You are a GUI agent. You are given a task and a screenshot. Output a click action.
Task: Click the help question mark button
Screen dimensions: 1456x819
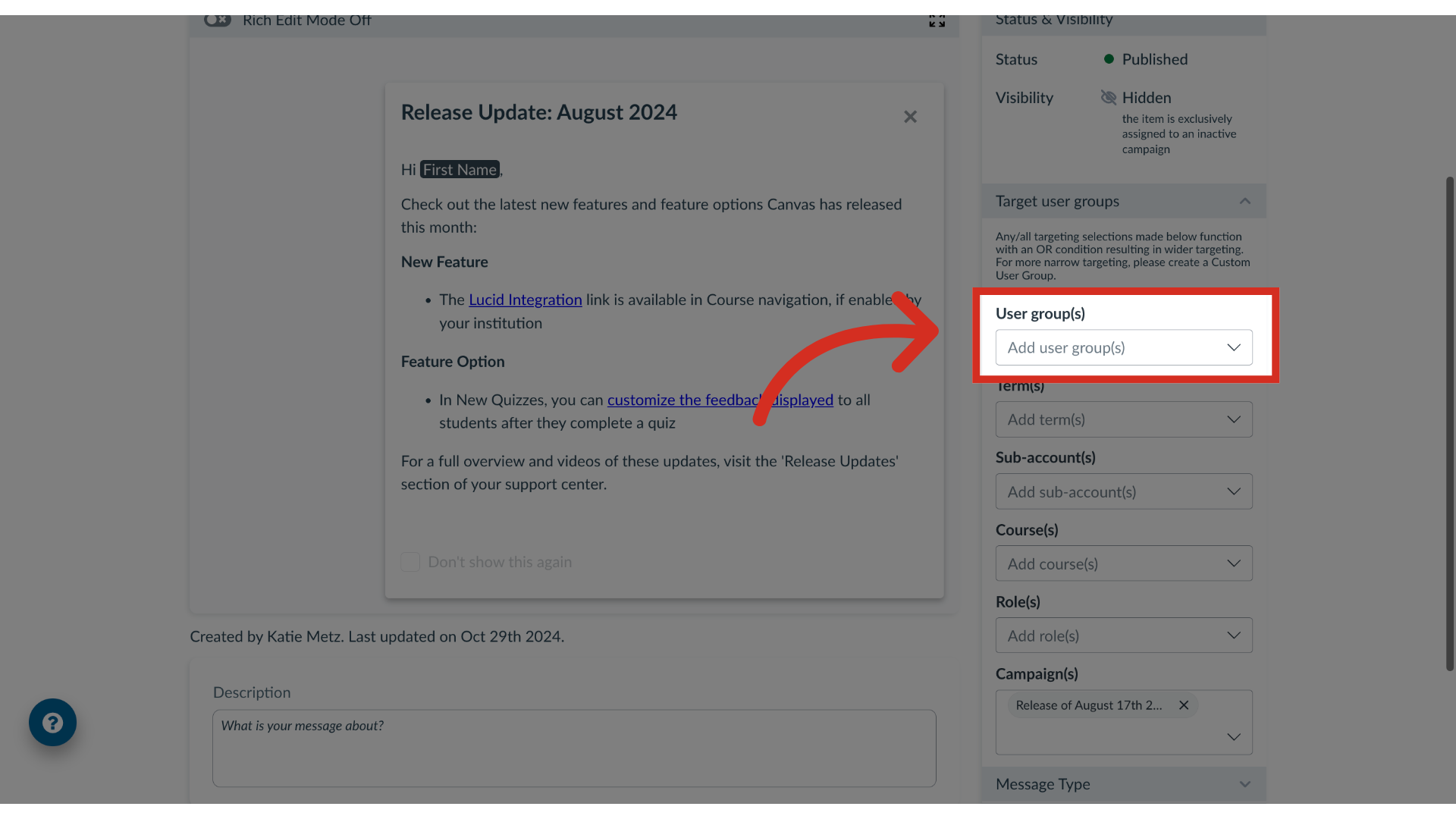click(x=52, y=722)
